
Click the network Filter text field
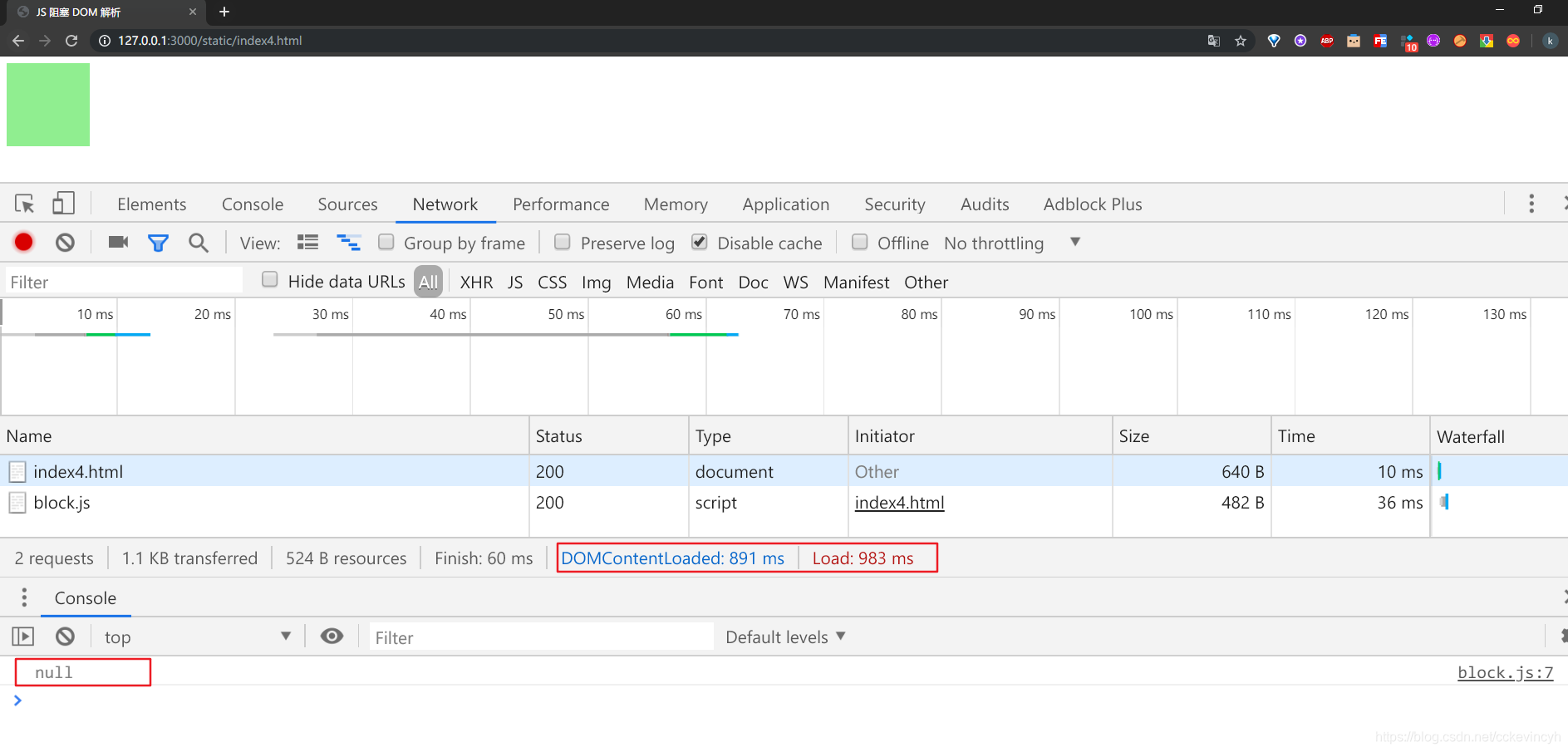tap(125, 282)
